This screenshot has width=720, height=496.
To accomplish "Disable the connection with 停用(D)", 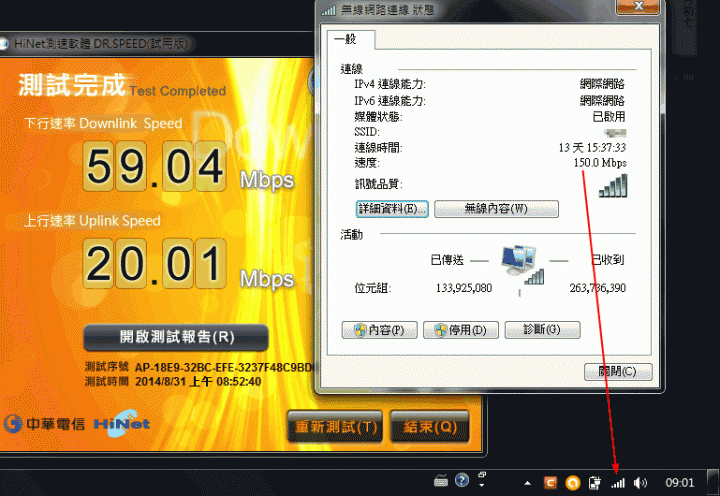I will tap(461, 330).
